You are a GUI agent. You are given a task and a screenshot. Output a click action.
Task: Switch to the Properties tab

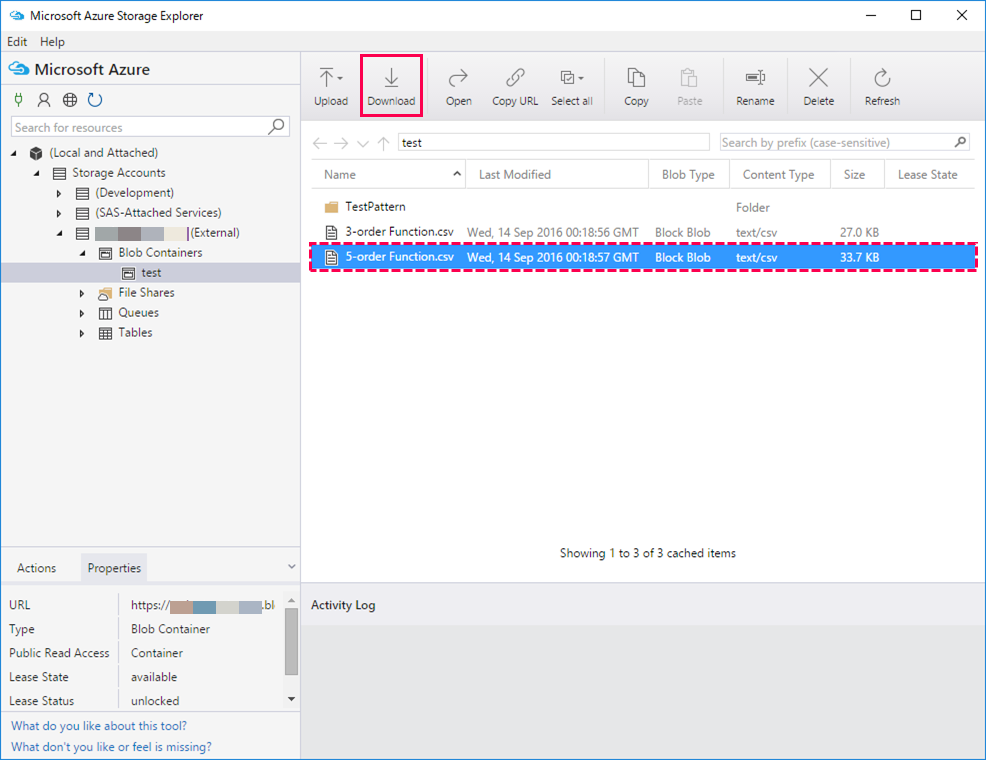[114, 568]
